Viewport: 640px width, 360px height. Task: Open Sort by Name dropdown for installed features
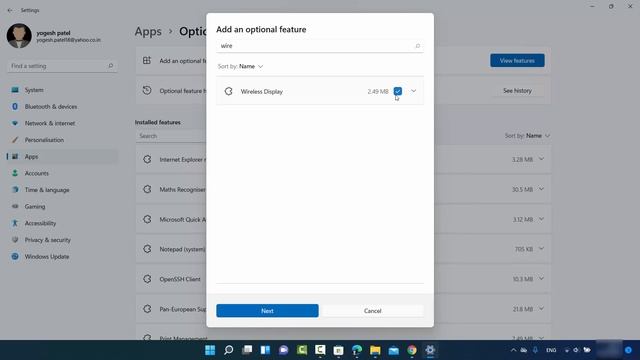coord(527,136)
